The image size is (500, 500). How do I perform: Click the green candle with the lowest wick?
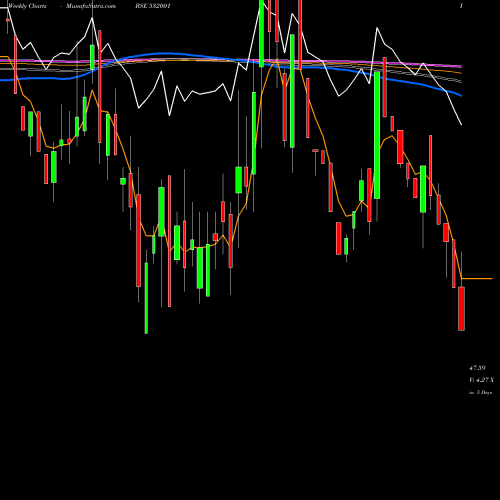146,298
